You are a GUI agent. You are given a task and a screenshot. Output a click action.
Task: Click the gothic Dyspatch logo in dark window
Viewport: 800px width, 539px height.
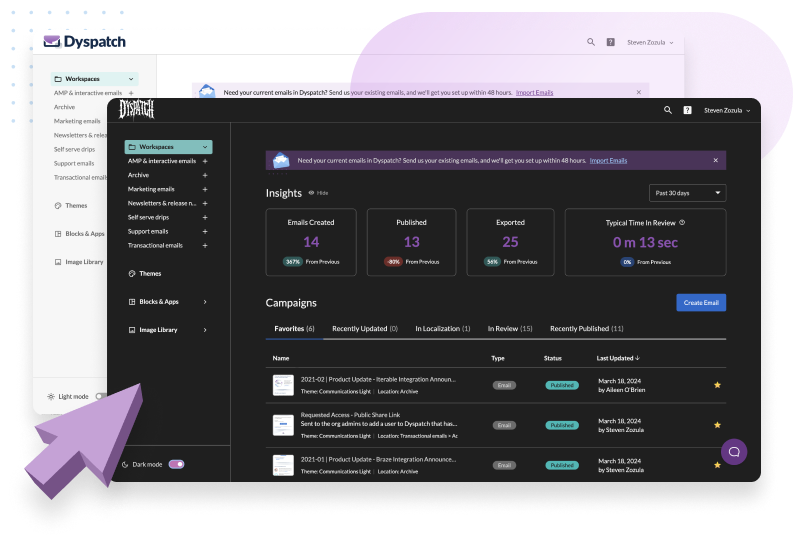pos(136,109)
